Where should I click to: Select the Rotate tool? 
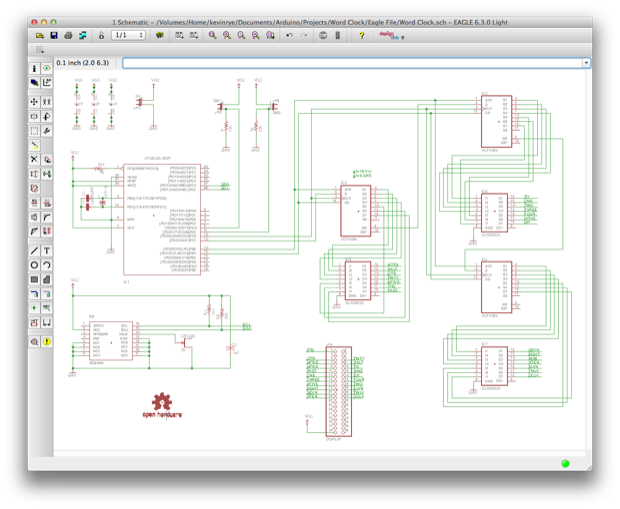coord(47,116)
